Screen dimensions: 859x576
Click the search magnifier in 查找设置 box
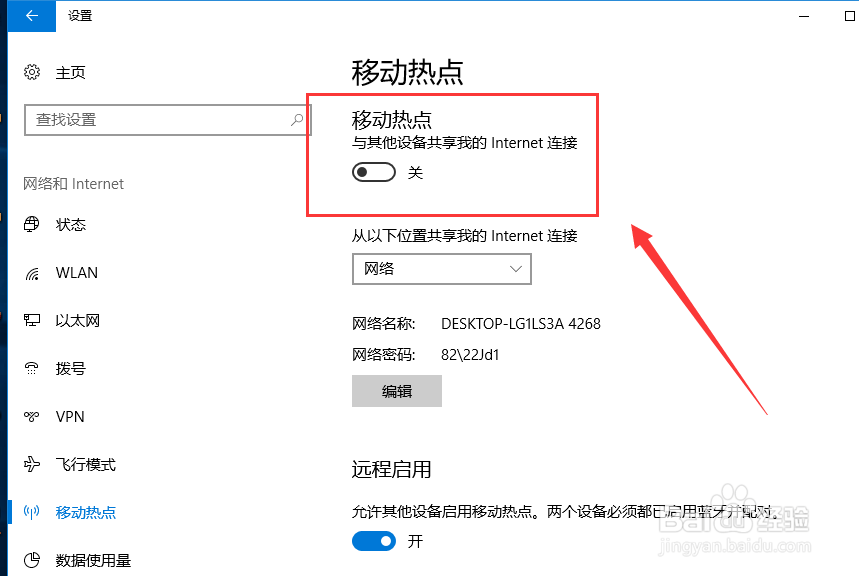[295, 119]
